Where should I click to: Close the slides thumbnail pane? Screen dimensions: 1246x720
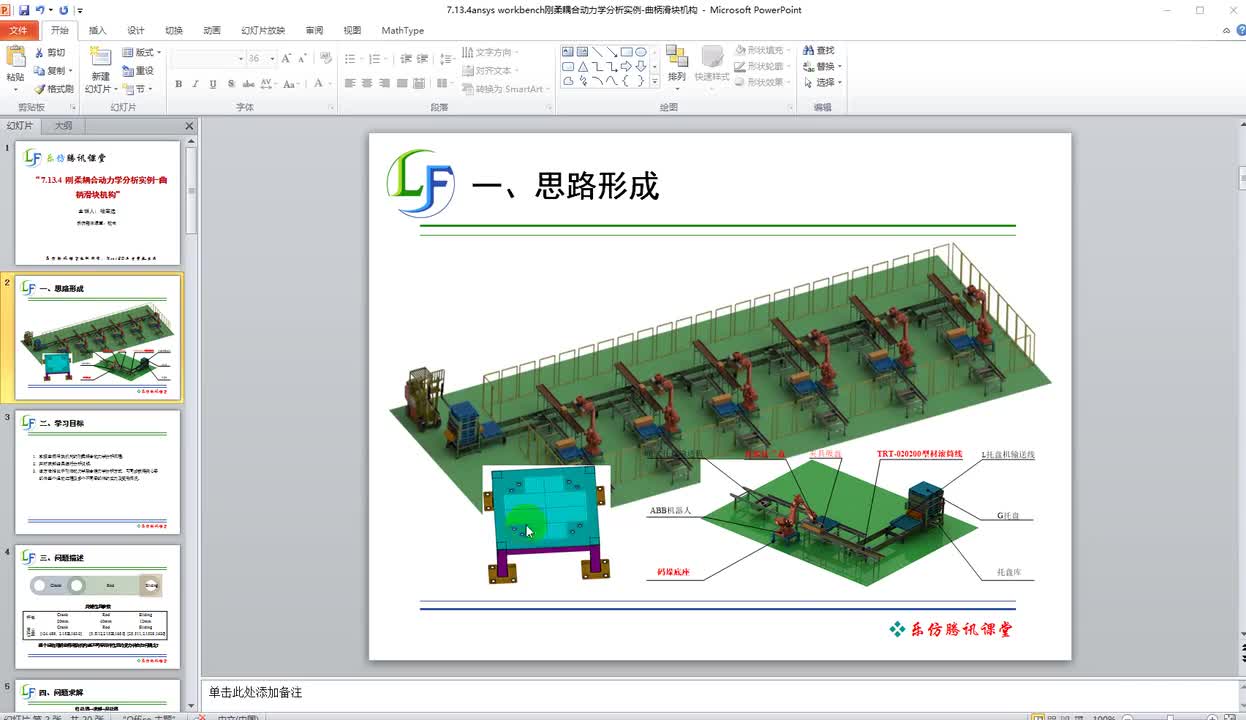[x=189, y=126]
